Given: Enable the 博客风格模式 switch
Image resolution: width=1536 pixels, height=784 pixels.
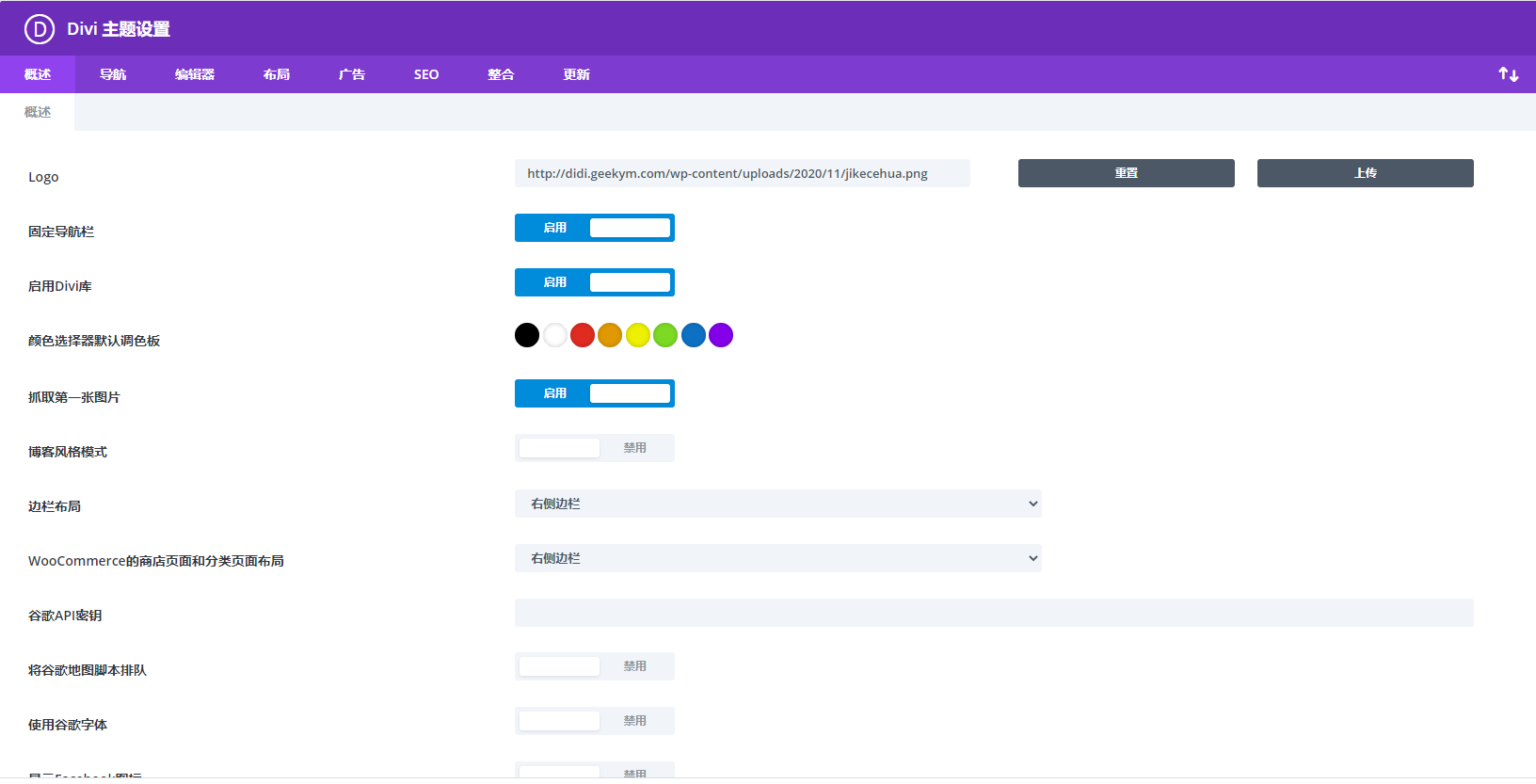Looking at the screenshot, I should point(595,448).
